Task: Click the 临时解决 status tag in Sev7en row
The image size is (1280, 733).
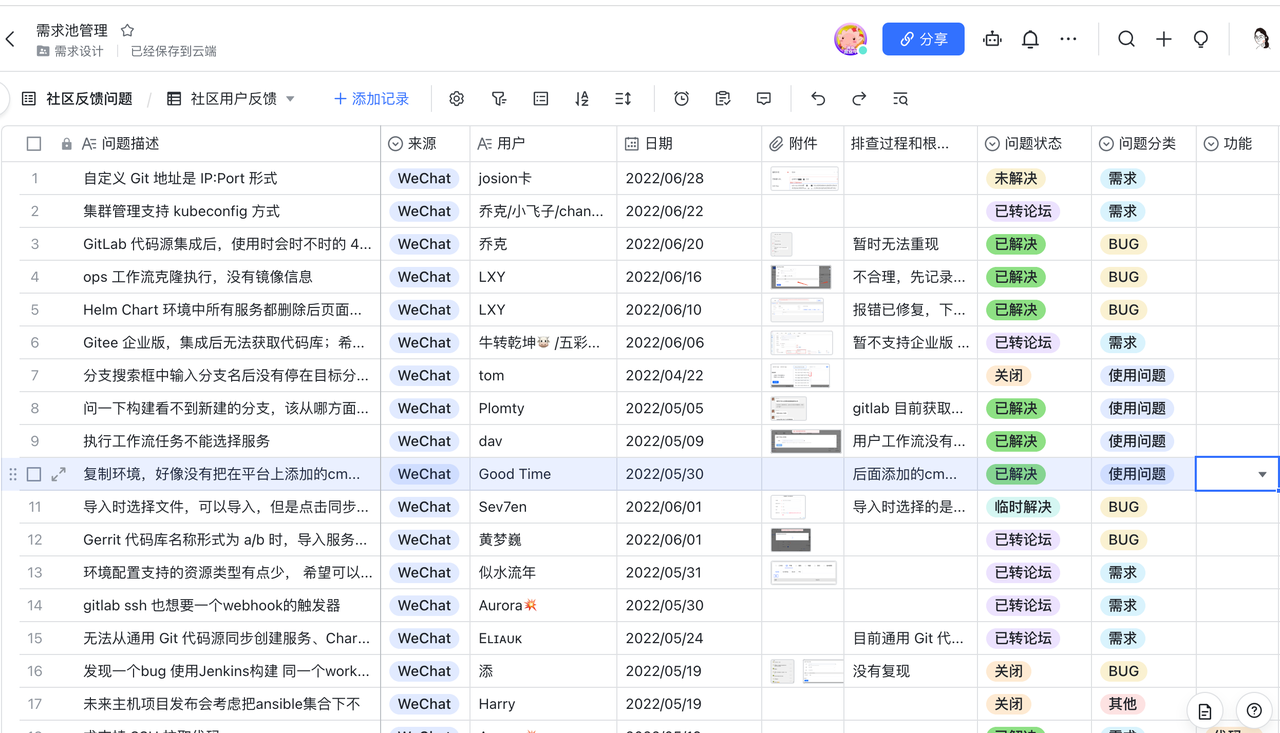Action: [x=1022, y=507]
